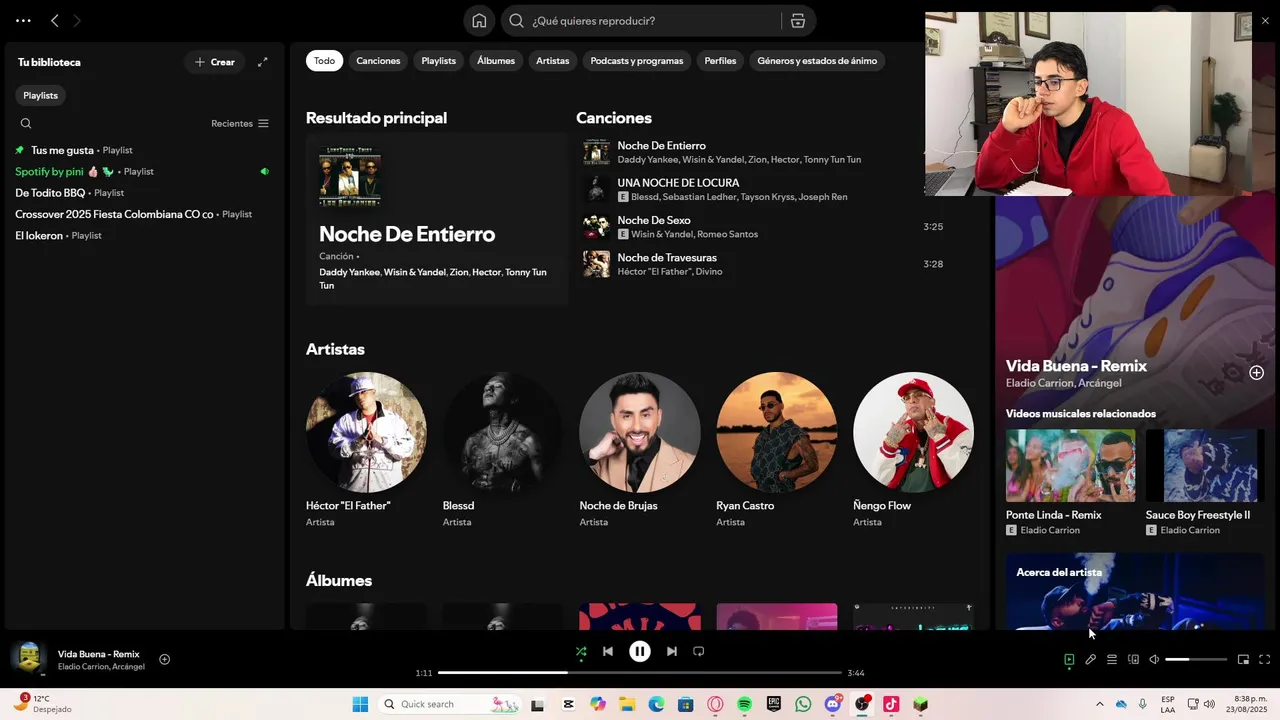Open the Podcasts y programas tab
The height and width of the screenshot is (720, 1280).
click(x=637, y=61)
